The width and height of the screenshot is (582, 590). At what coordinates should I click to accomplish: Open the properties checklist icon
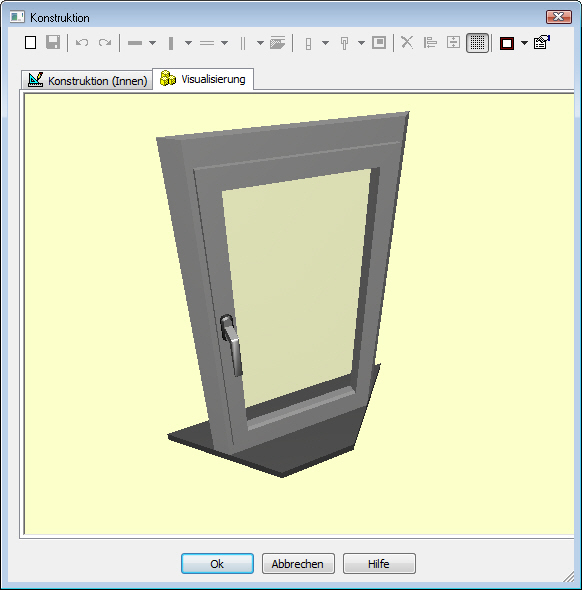(x=541, y=42)
